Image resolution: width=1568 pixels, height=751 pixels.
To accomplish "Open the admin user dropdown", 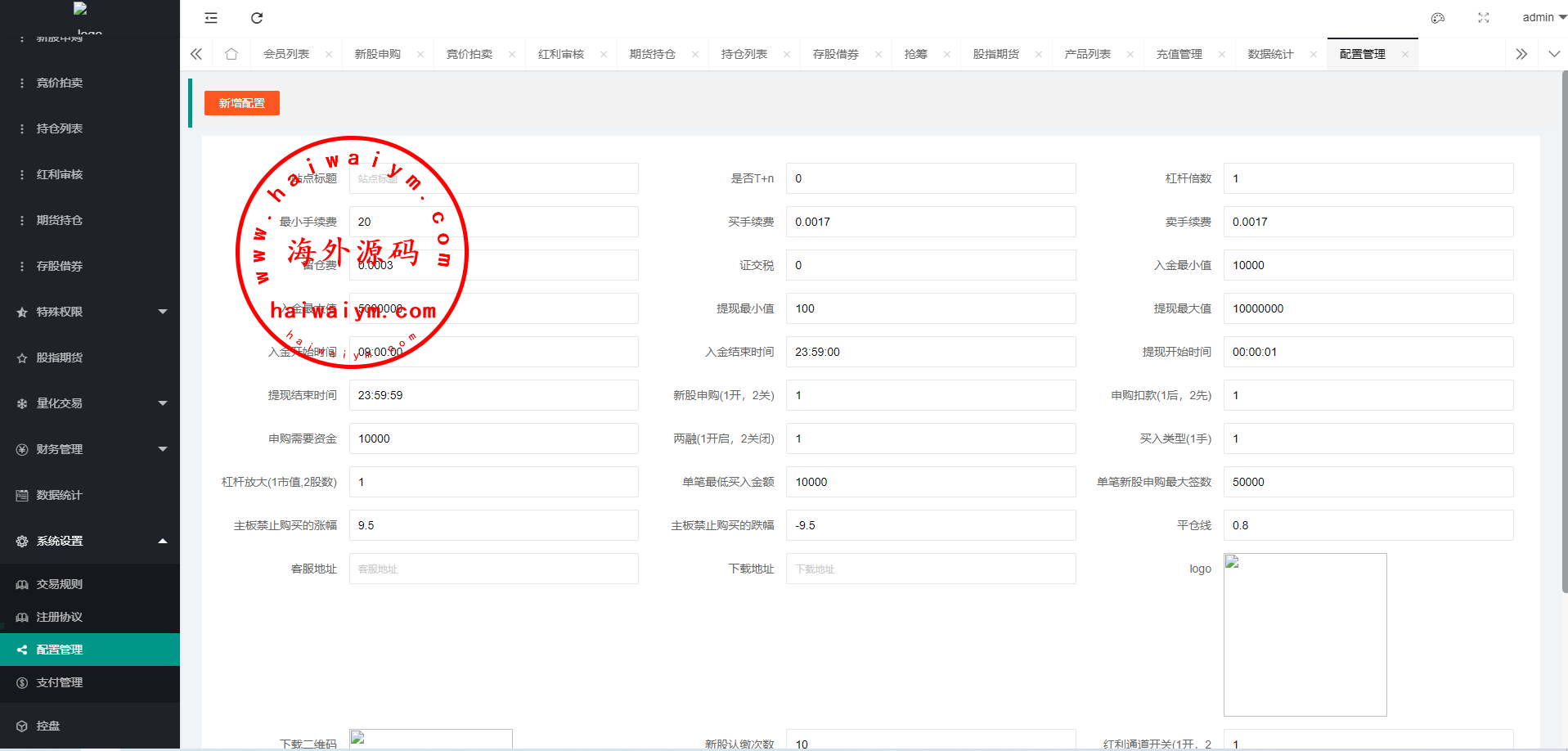I will pyautogui.click(x=1543, y=17).
